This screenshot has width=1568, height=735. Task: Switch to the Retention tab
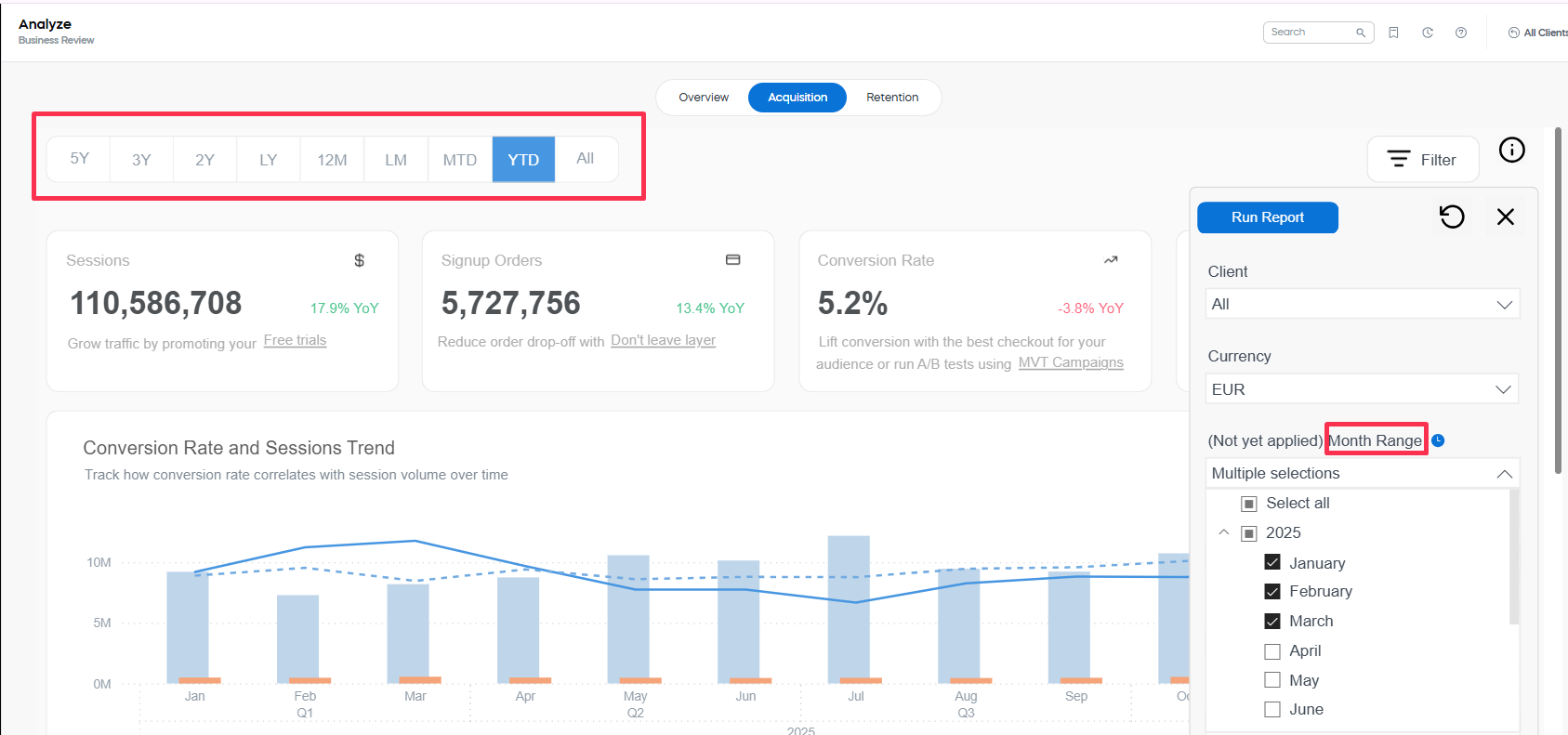892,98
